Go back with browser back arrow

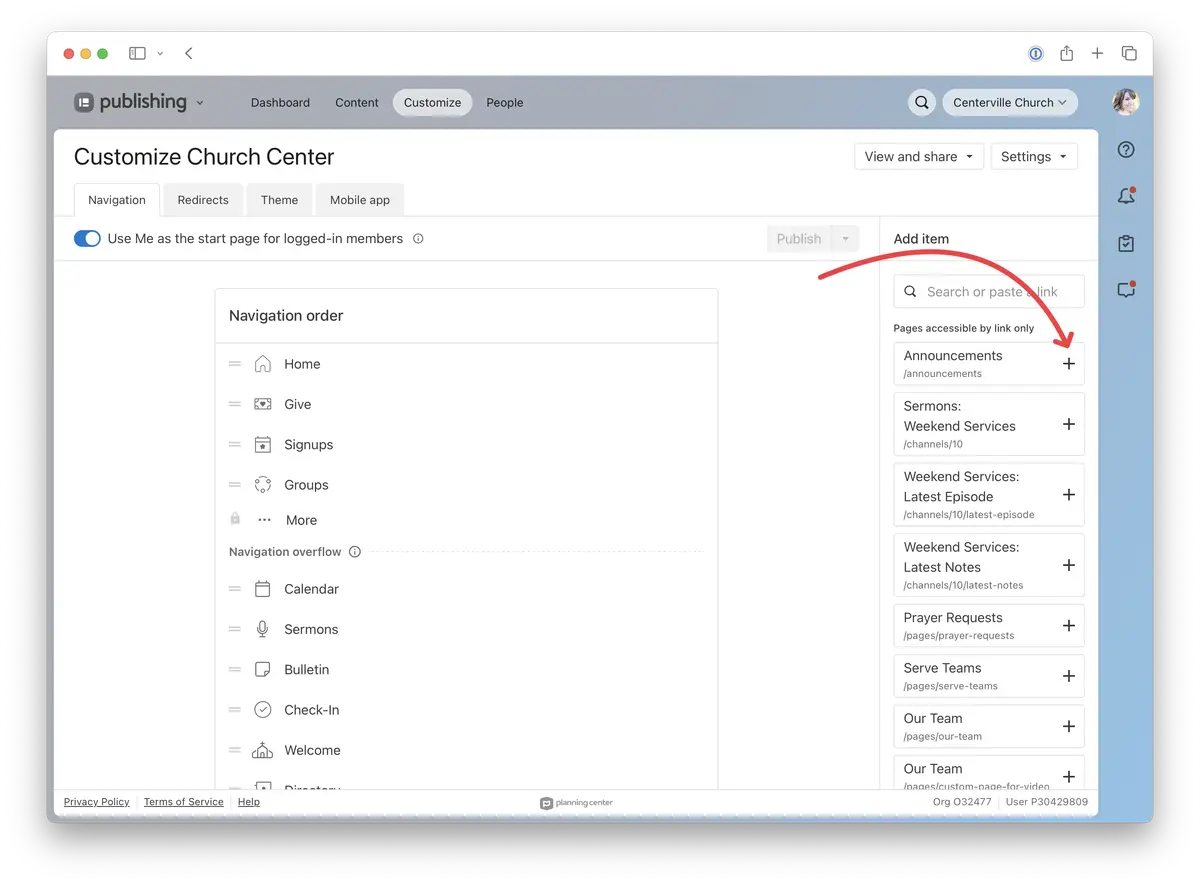pos(189,53)
